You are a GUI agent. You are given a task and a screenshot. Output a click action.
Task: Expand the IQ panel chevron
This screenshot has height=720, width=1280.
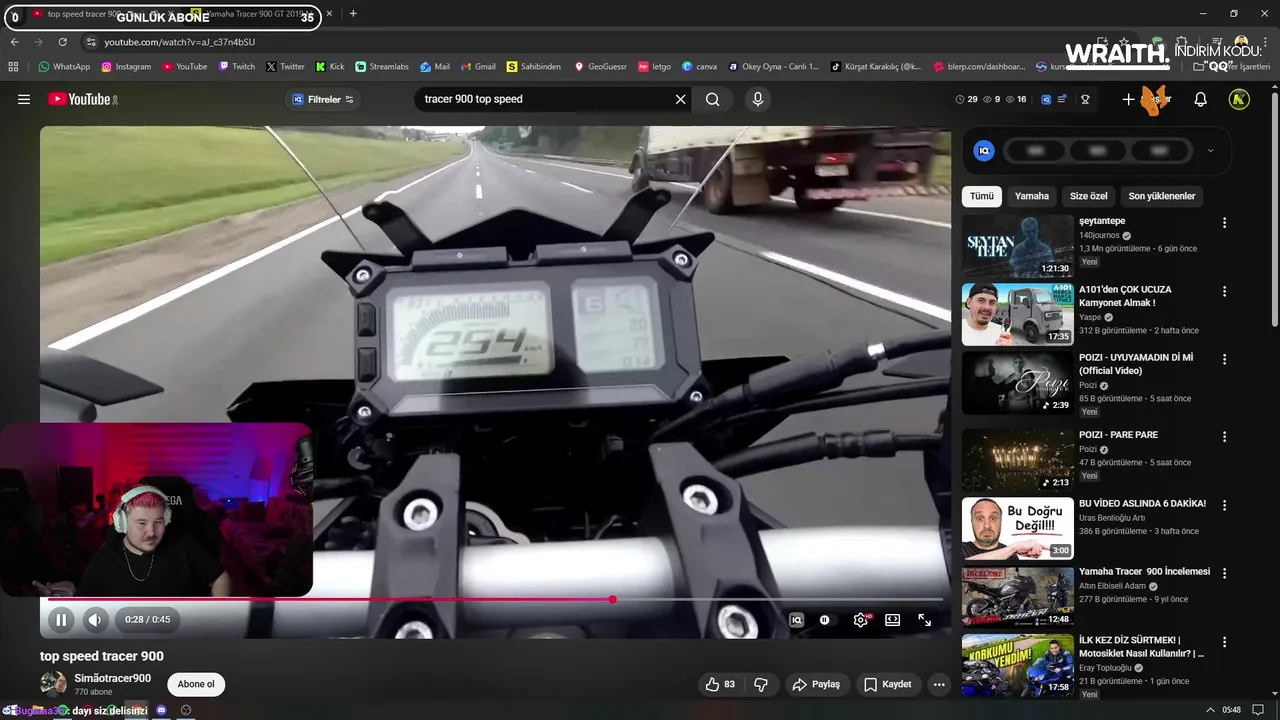1210,151
